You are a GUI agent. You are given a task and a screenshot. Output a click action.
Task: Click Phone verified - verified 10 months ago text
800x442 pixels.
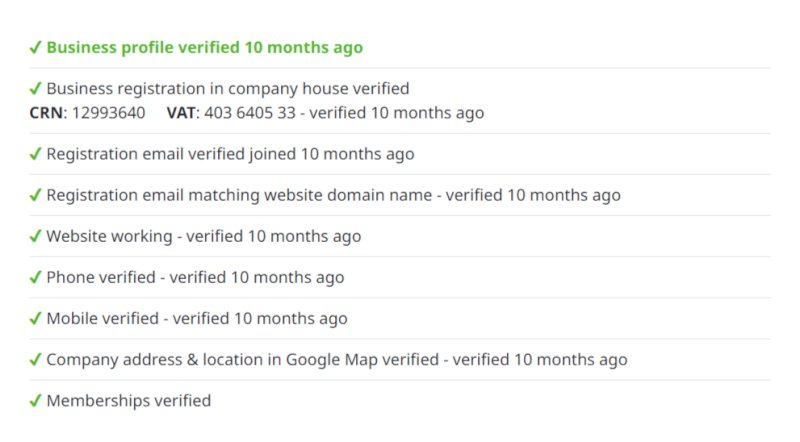195,277
